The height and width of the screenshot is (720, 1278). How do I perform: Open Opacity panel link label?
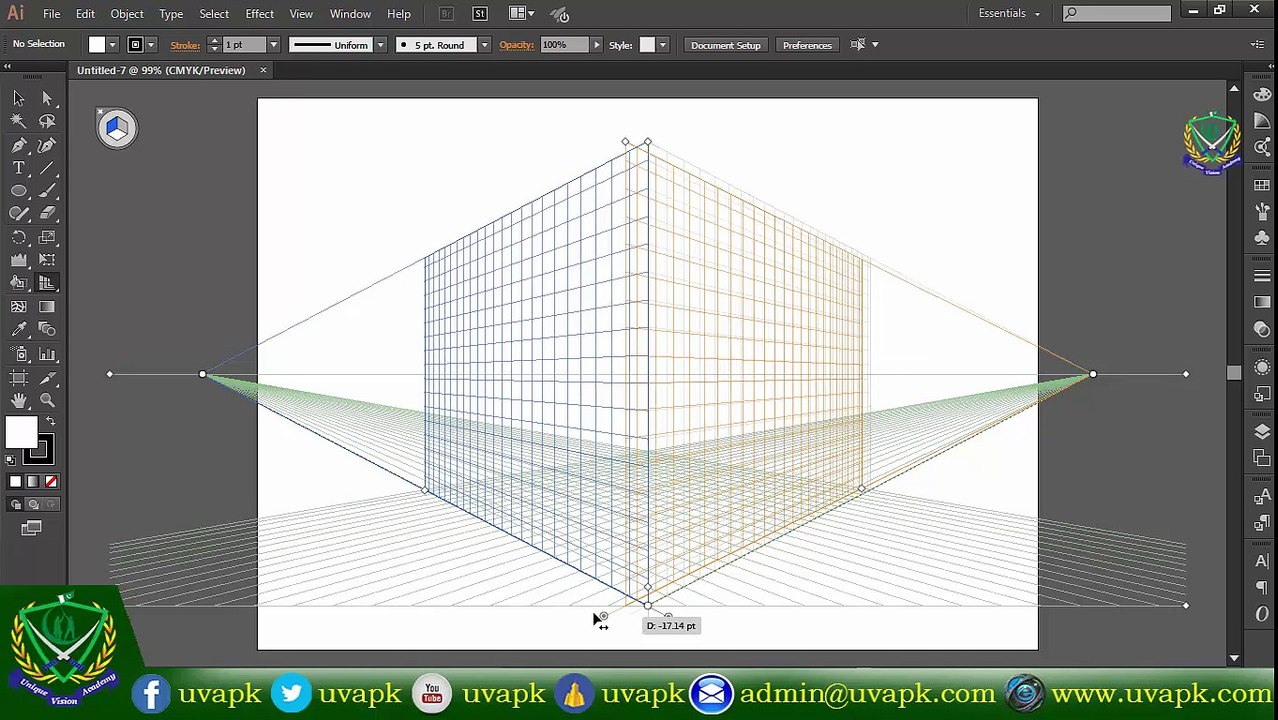click(x=516, y=45)
